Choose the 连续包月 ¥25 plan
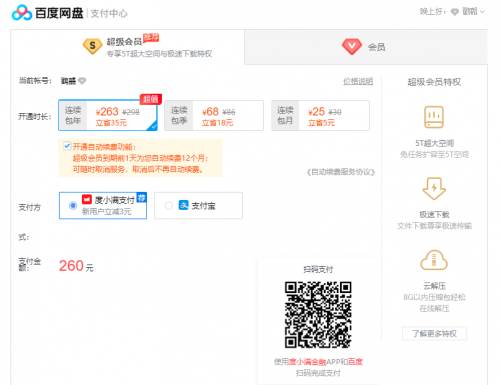The height and width of the screenshot is (385, 500). tap(320, 115)
